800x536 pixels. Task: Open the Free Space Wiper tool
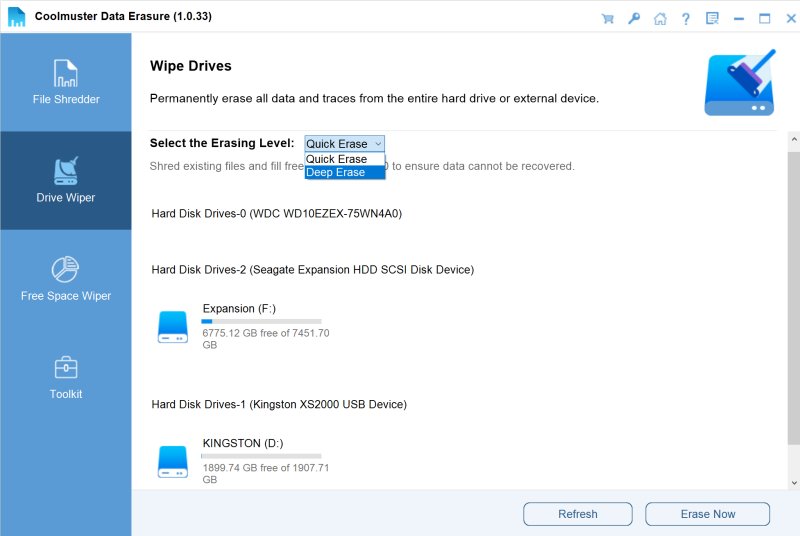[66, 278]
